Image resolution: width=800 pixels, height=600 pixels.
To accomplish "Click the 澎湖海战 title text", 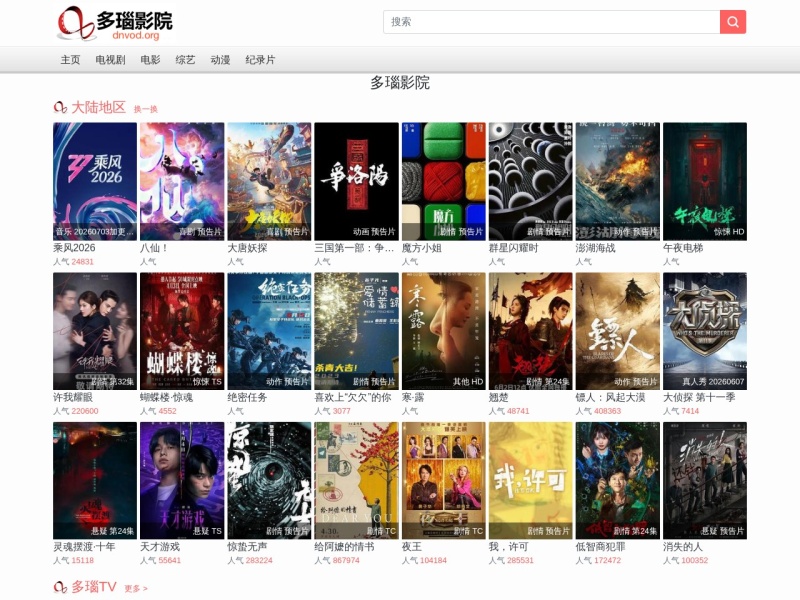I will click(x=596, y=248).
